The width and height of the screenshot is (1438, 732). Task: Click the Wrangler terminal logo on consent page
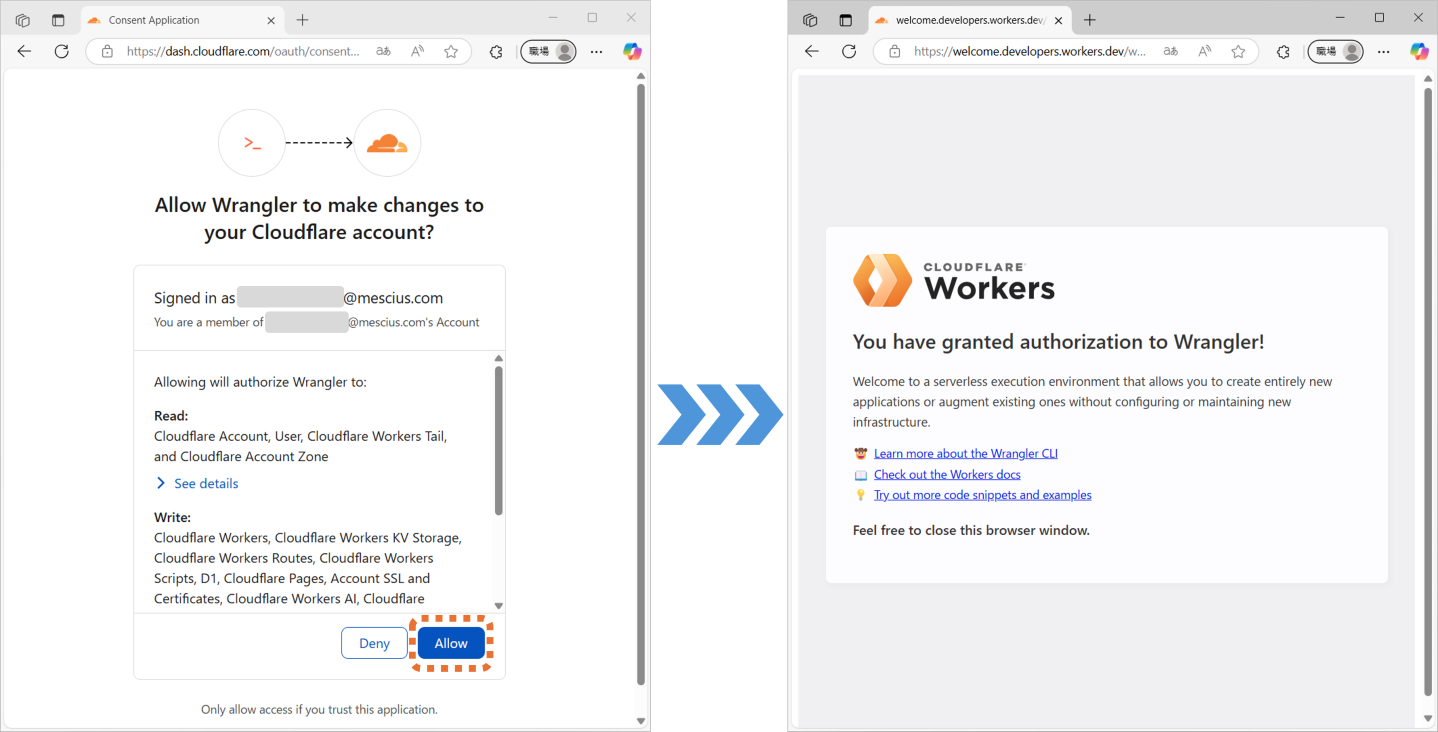[252, 143]
